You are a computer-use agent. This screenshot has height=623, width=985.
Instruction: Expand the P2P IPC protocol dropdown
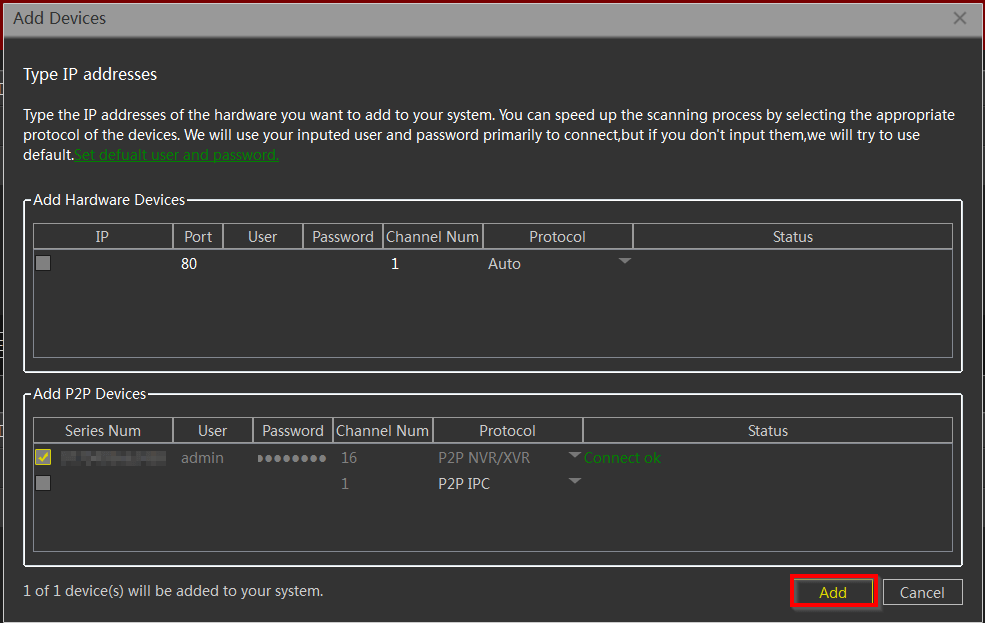[x=574, y=481]
